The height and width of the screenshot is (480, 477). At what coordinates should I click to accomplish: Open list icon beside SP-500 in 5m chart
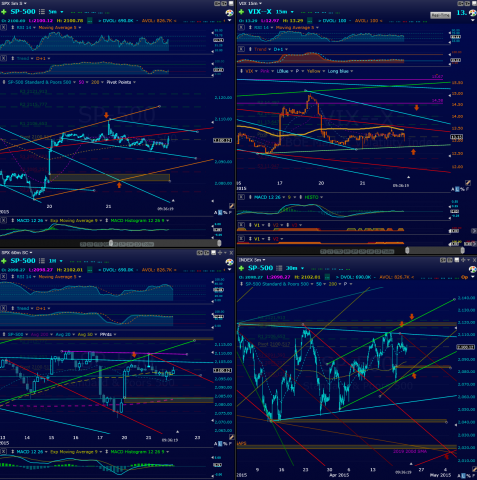(42, 12)
